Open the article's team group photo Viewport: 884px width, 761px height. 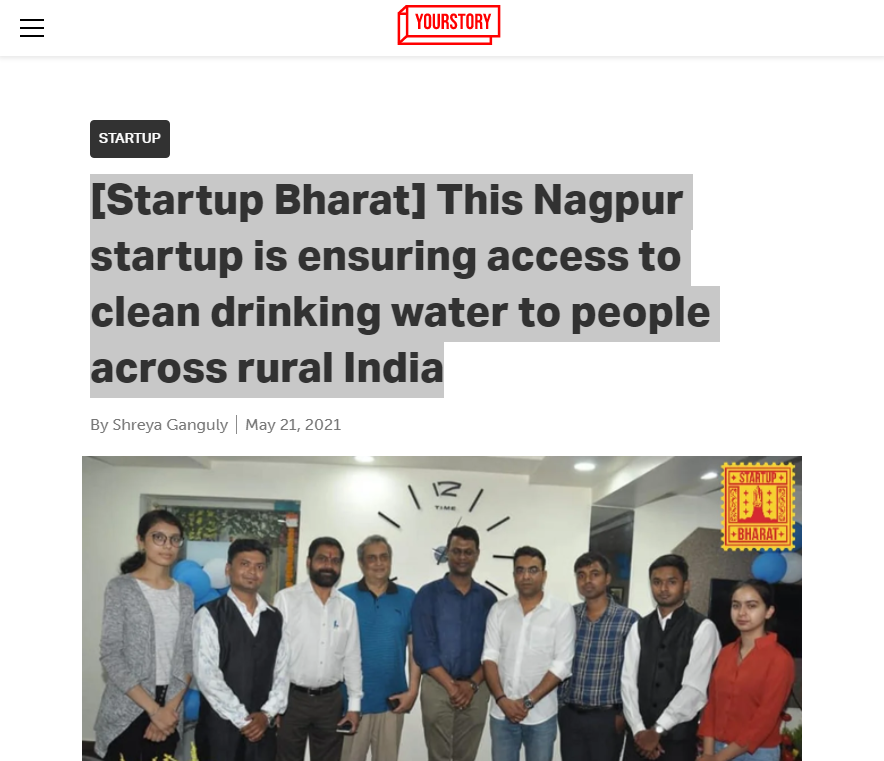[x=441, y=608]
